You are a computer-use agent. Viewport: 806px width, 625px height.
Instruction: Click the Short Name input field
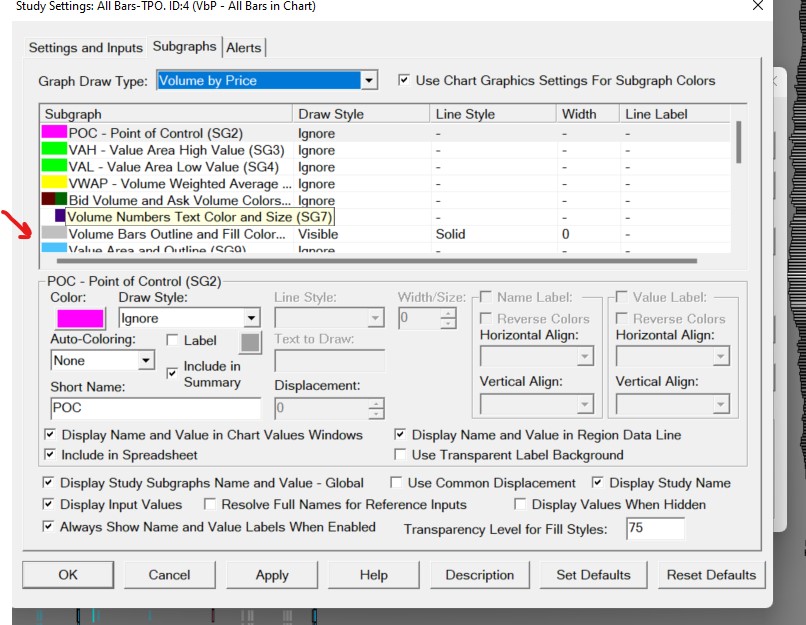pos(155,408)
